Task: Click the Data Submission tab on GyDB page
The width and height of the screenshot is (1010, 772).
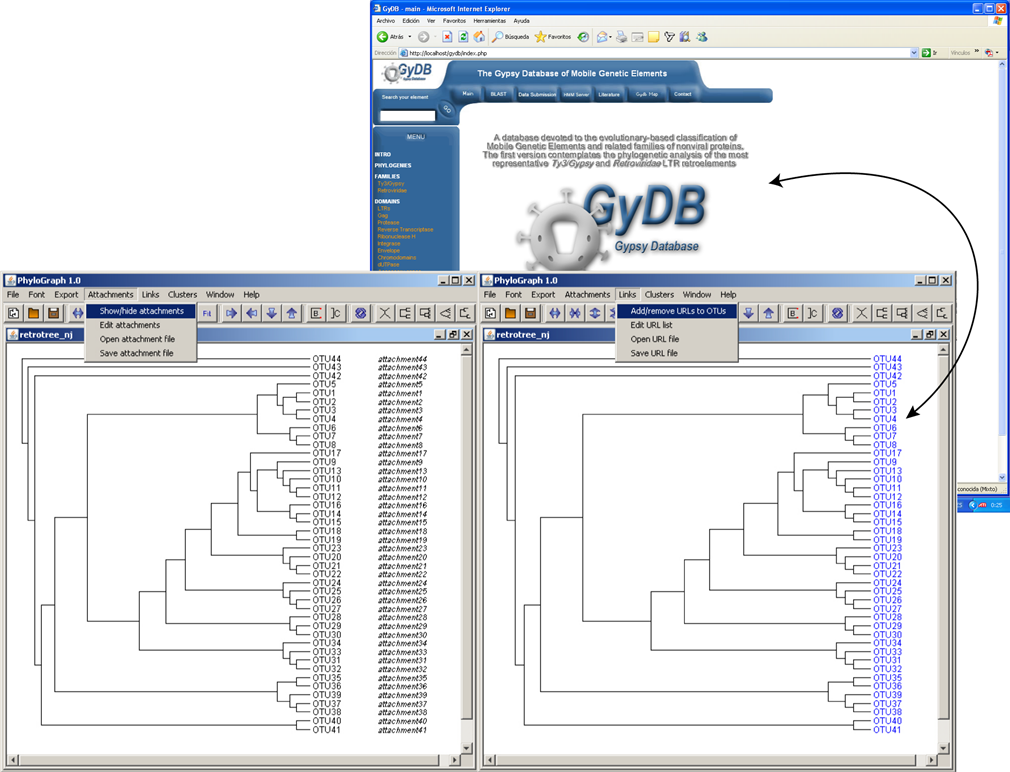Action: 537,95
